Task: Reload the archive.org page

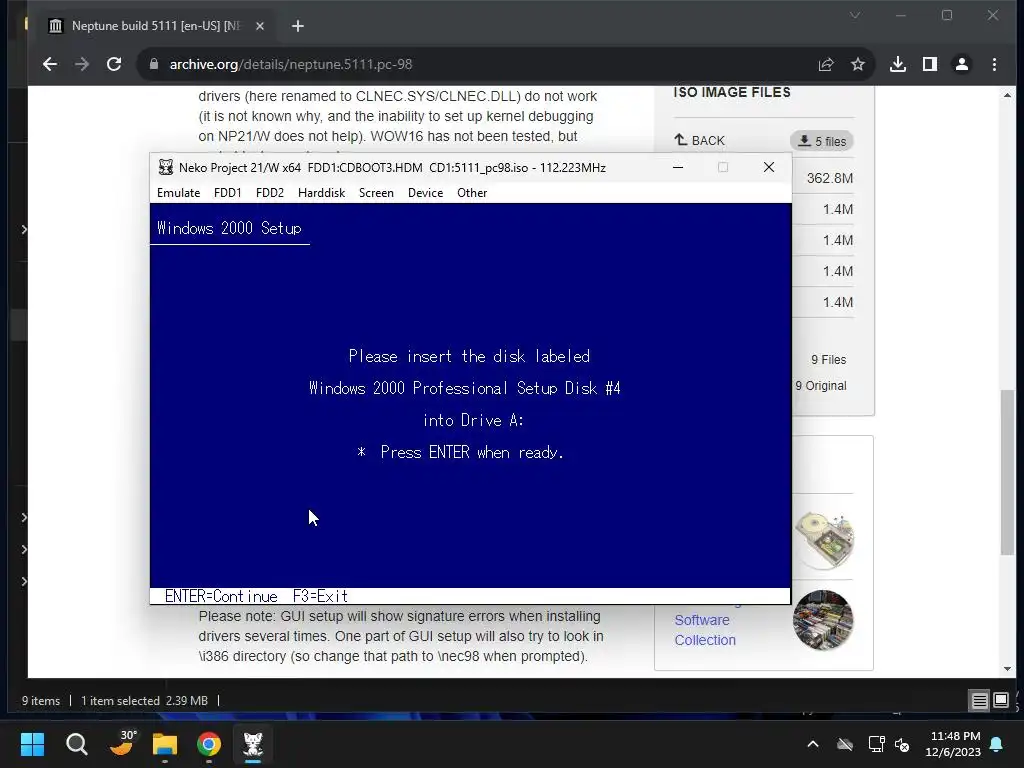Action: pyautogui.click(x=114, y=64)
